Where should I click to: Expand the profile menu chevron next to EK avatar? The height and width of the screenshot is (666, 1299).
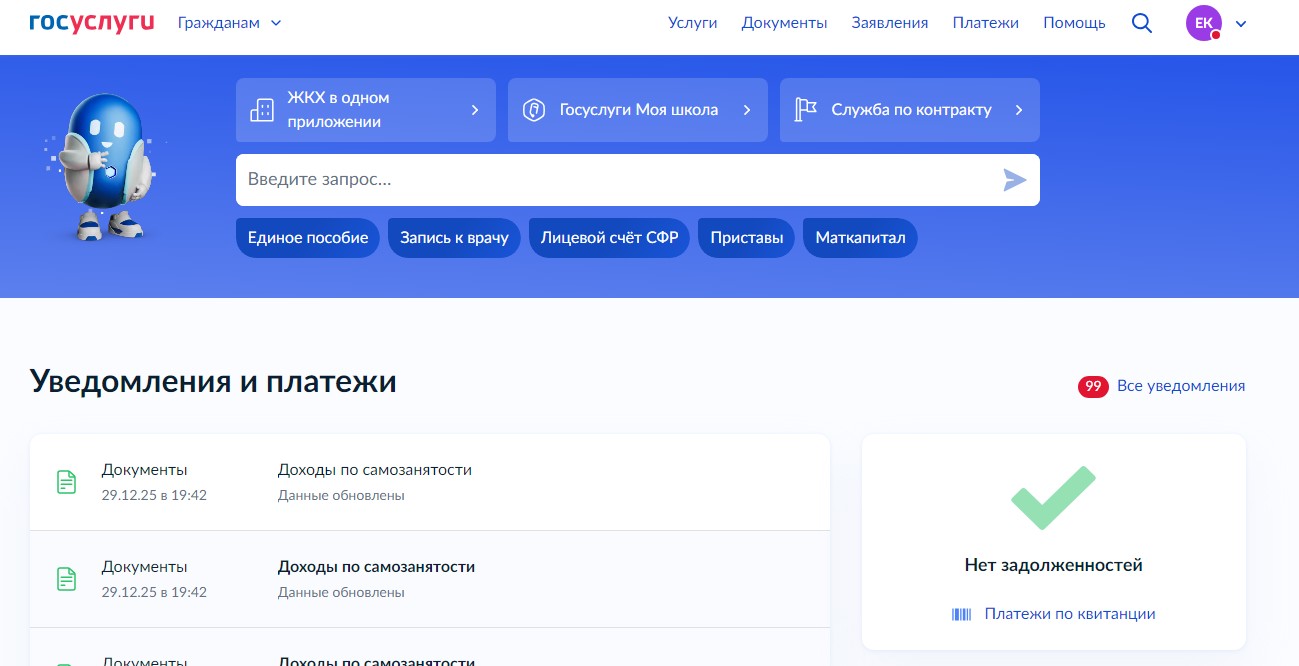pos(1240,22)
